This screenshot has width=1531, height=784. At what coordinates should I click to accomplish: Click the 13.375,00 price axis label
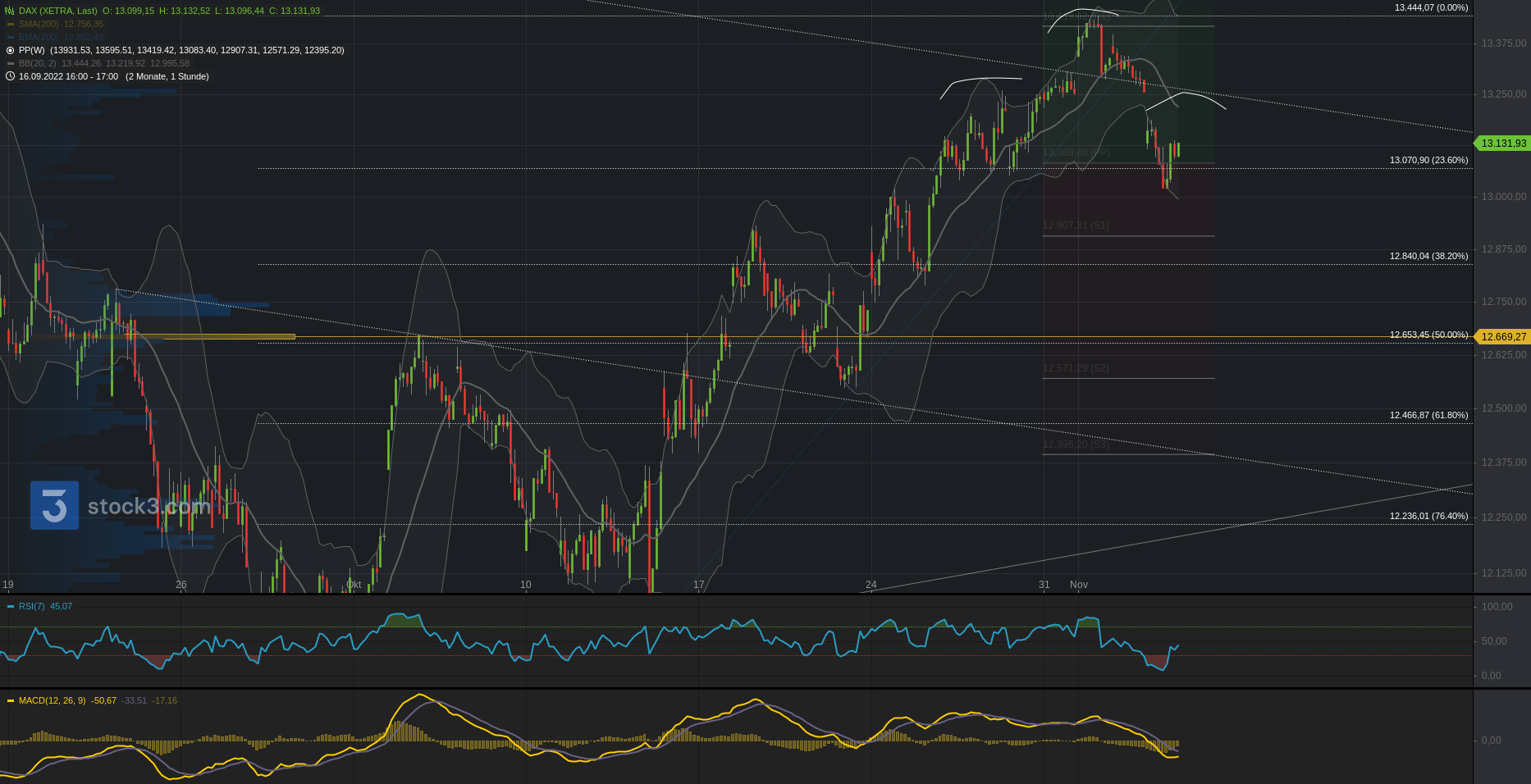click(x=1504, y=43)
